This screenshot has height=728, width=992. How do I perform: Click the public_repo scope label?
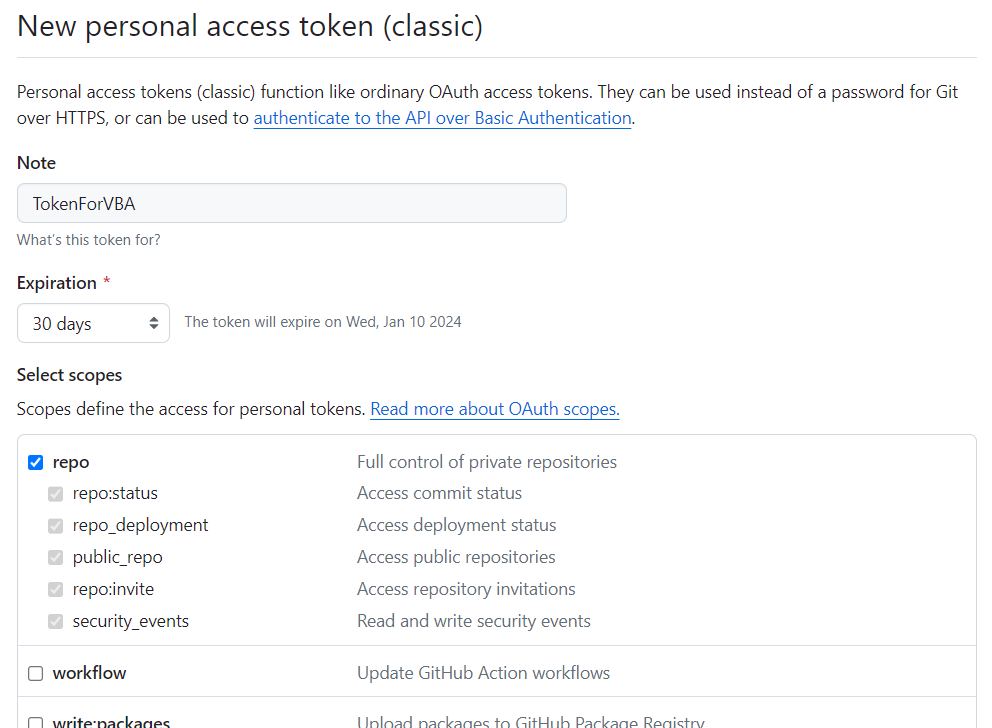(117, 557)
